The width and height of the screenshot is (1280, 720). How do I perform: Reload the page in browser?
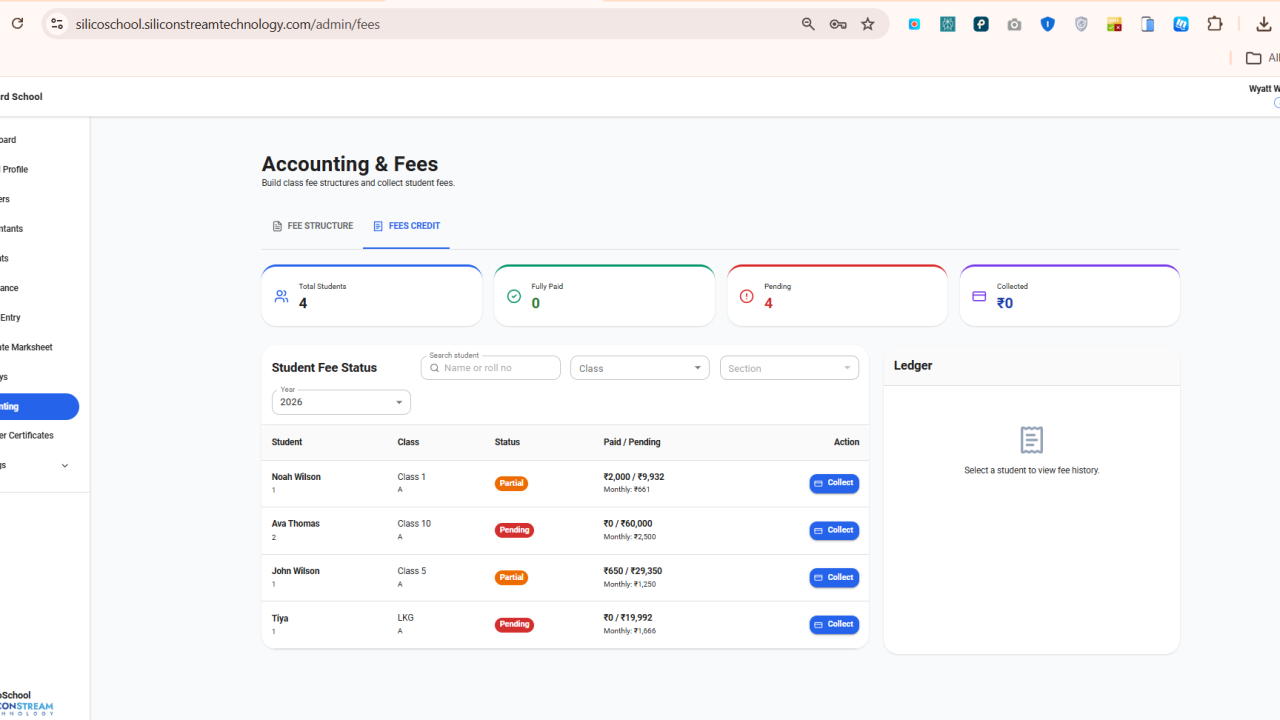point(17,23)
